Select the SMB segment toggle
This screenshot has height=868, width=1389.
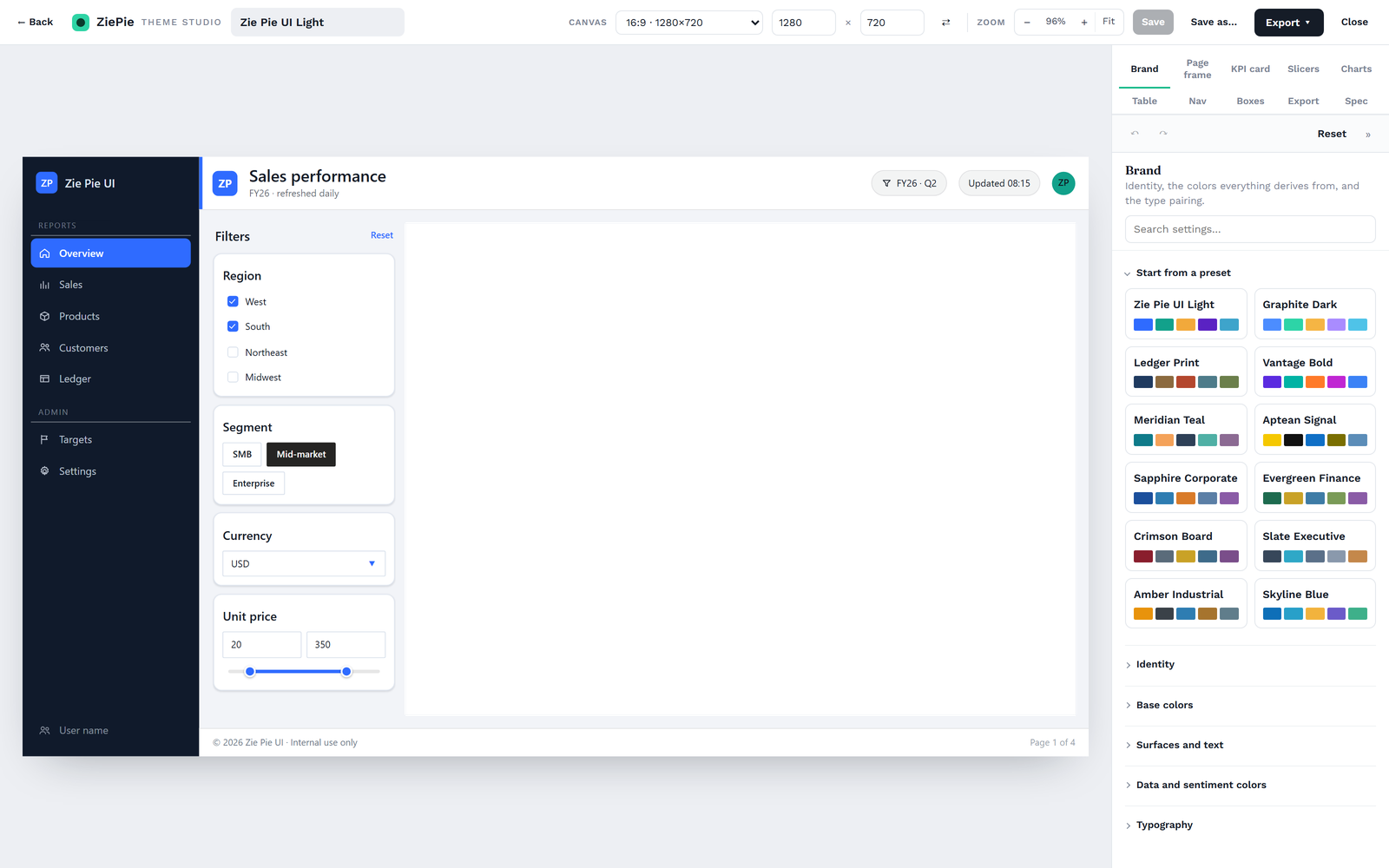[x=242, y=455]
